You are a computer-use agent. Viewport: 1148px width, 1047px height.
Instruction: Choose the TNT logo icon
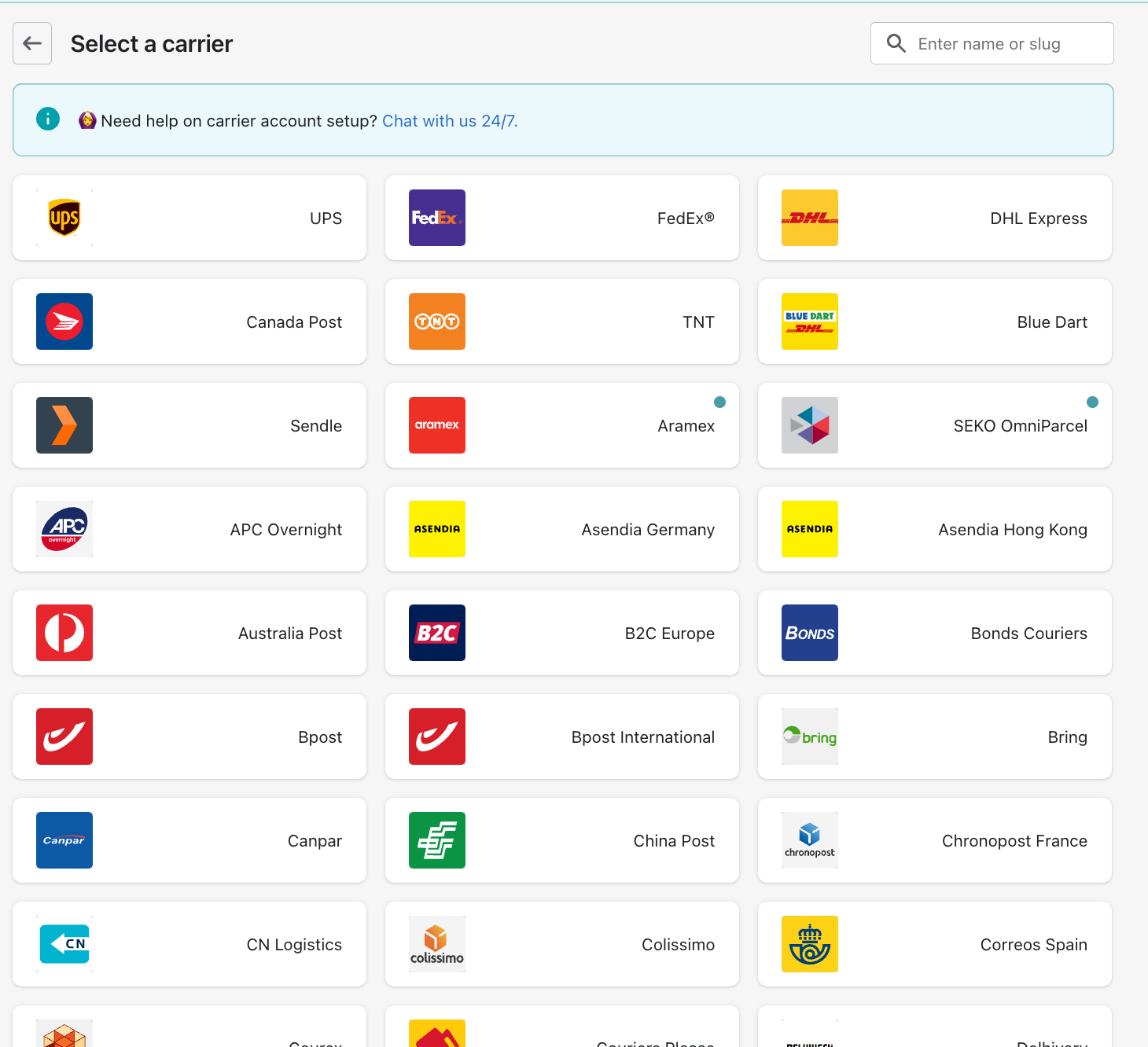[x=437, y=321]
